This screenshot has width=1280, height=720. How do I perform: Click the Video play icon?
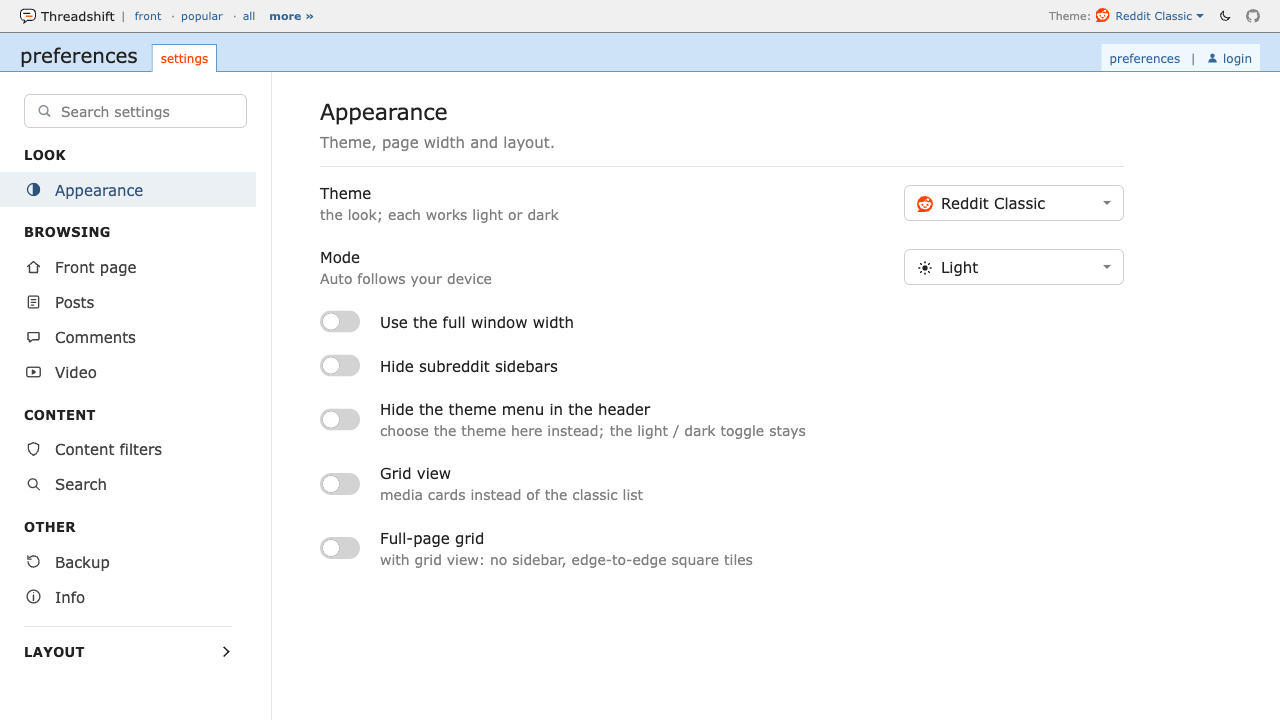pos(34,372)
